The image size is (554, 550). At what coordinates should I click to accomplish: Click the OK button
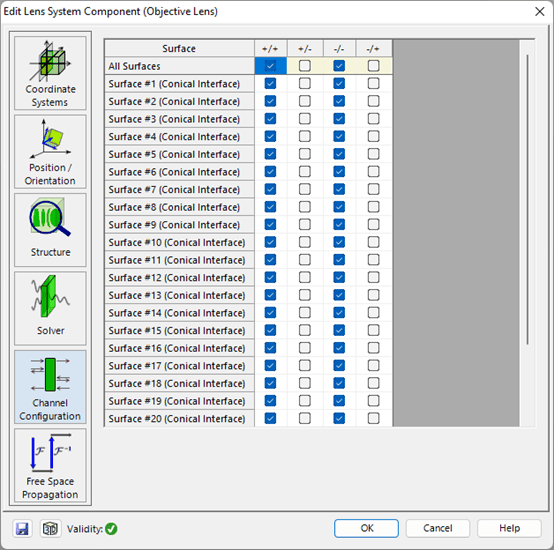[x=366, y=528]
